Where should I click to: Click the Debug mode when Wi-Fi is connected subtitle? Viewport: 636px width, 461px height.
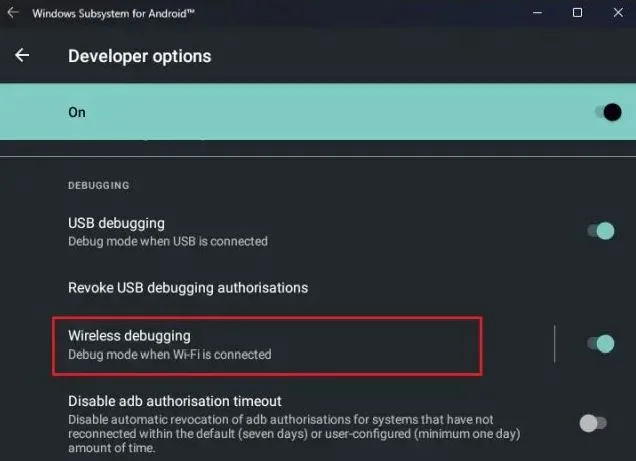[x=170, y=354]
